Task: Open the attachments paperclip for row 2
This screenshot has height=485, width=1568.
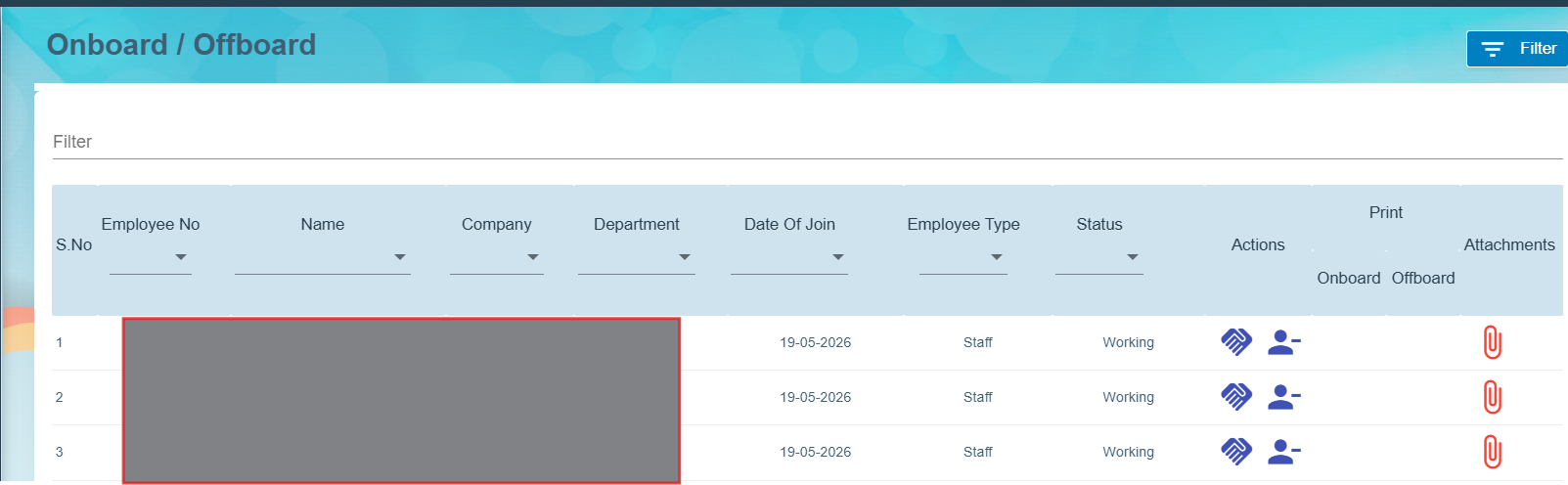Action: point(1493,397)
